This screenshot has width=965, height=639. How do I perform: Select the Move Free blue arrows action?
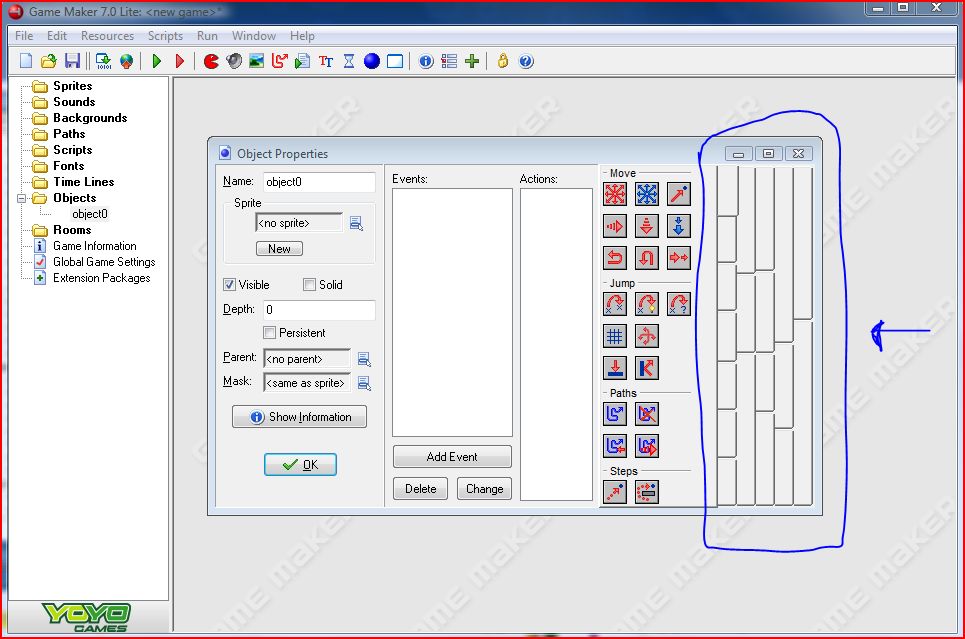[648, 194]
